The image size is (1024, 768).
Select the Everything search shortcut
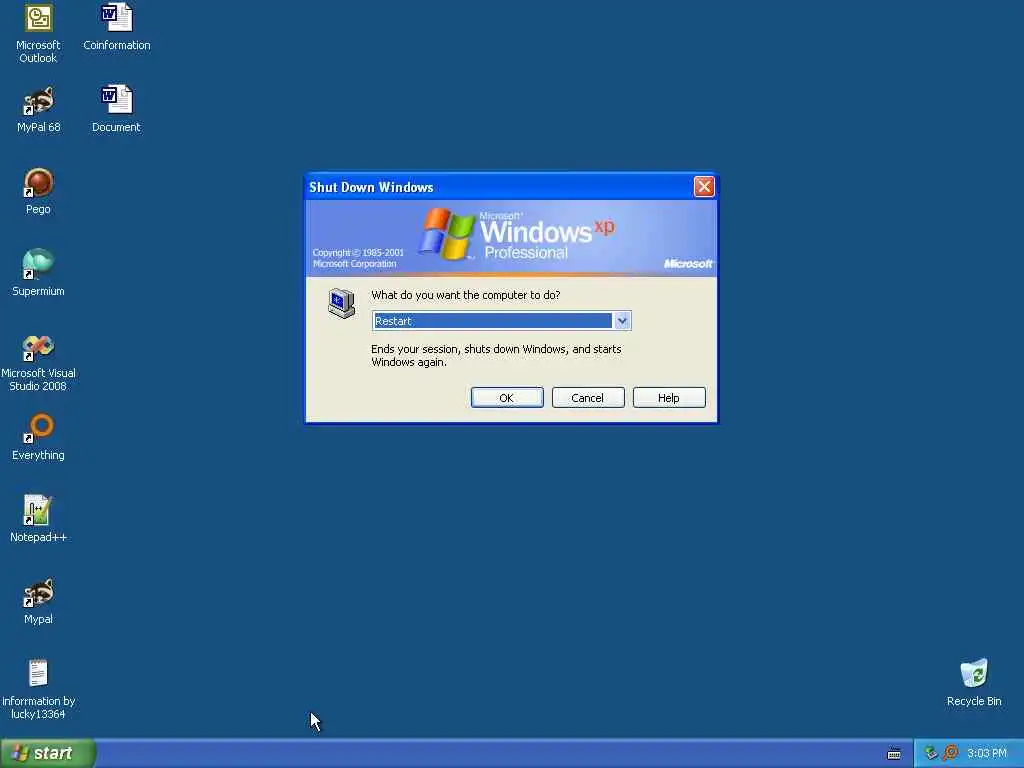coord(38,437)
